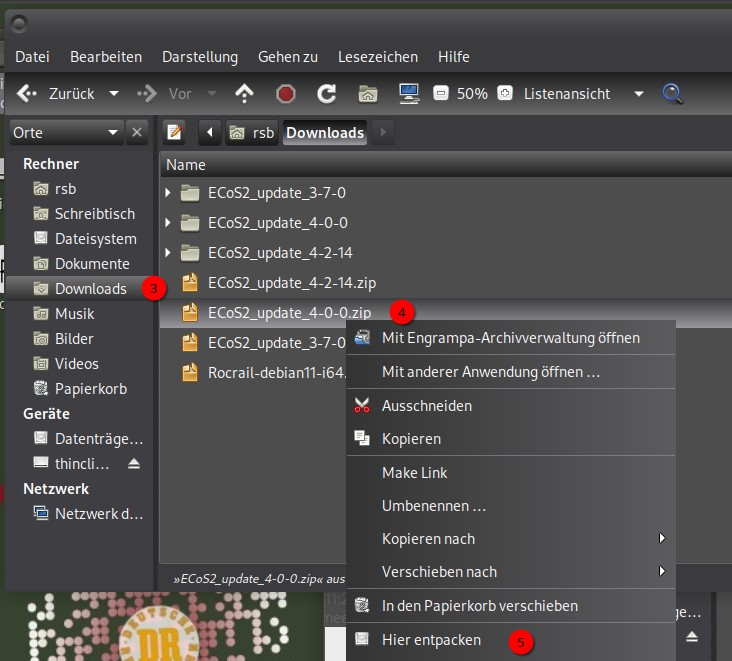Viewport: 732px width, 661px height.
Task: Click the up-to-parent-folder arrow icon
Action: point(245,94)
